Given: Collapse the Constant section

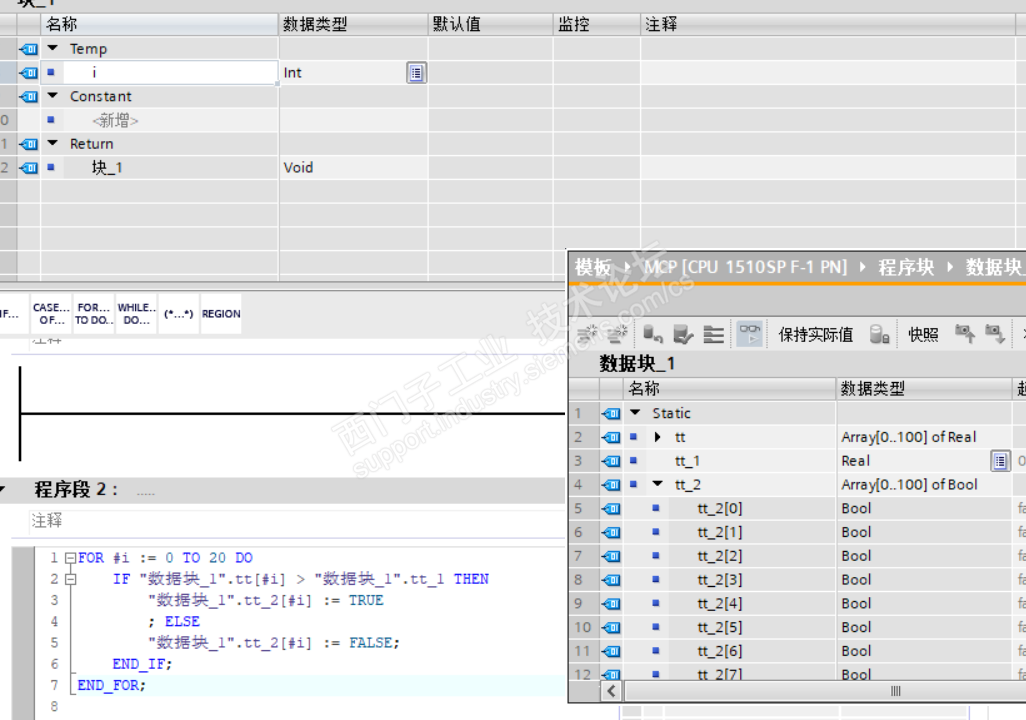Looking at the screenshot, I should coord(53,96).
